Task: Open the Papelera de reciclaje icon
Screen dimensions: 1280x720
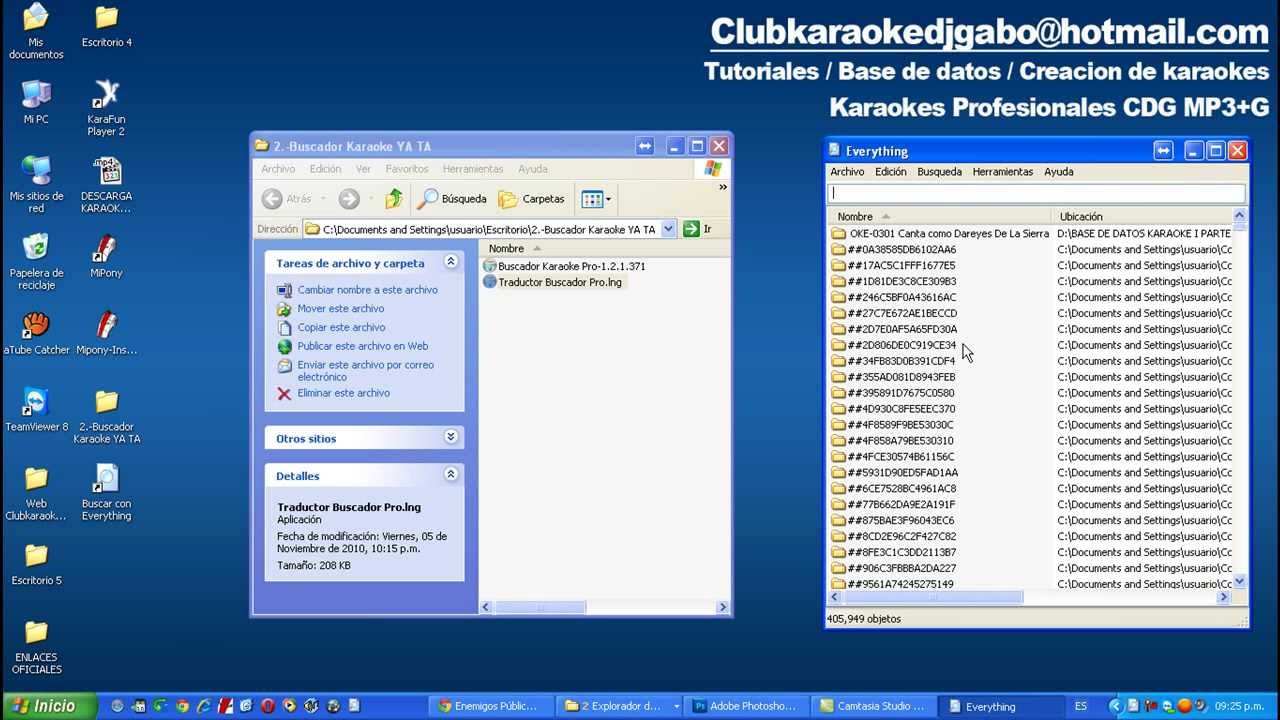Action: click(x=36, y=262)
